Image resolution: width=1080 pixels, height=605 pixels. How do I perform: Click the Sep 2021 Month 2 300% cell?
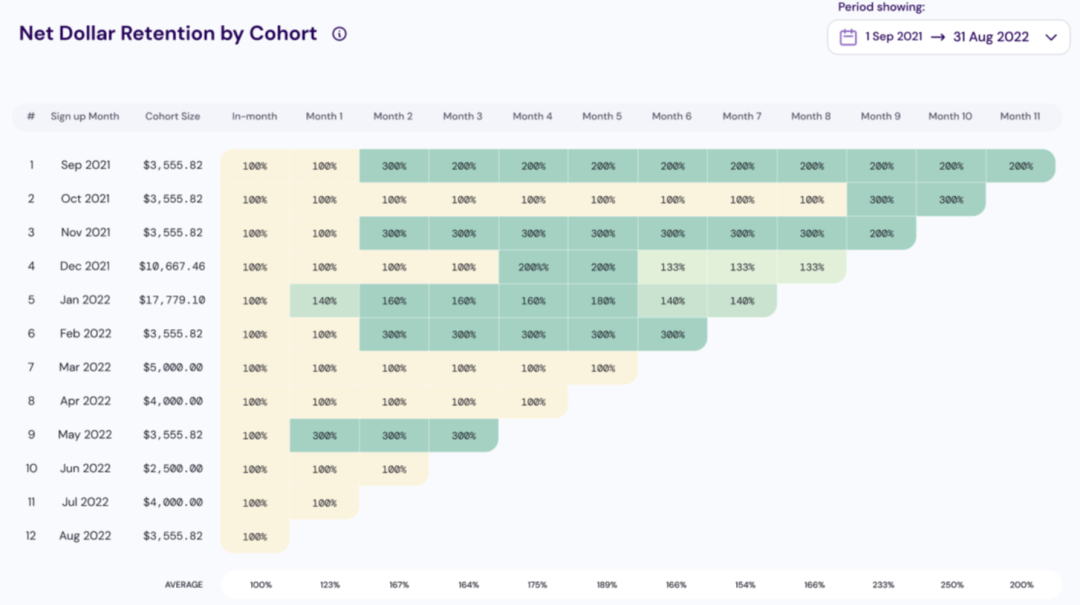coord(394,166)
